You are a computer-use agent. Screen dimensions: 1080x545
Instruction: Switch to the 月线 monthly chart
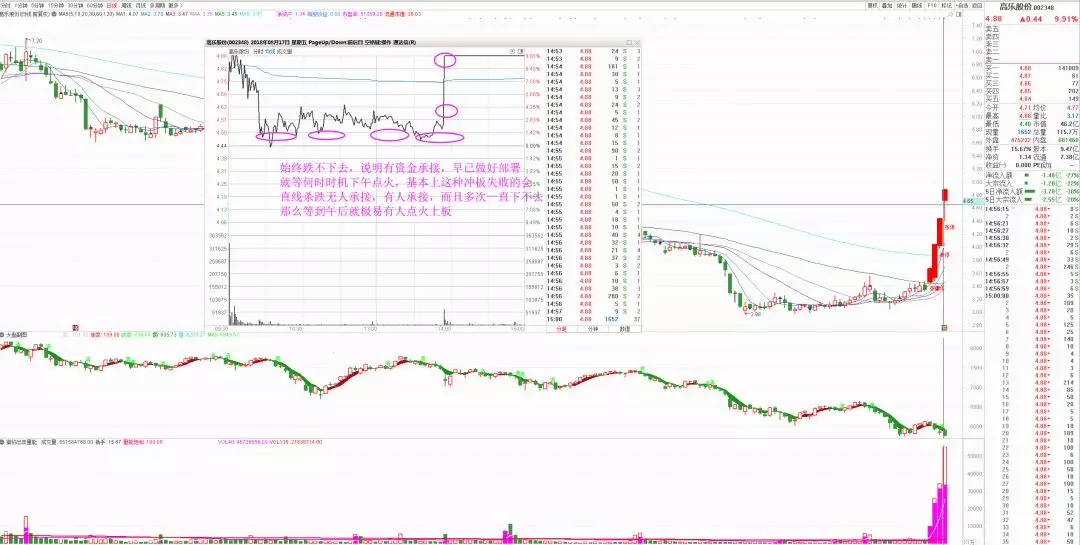tap(141, 6)
